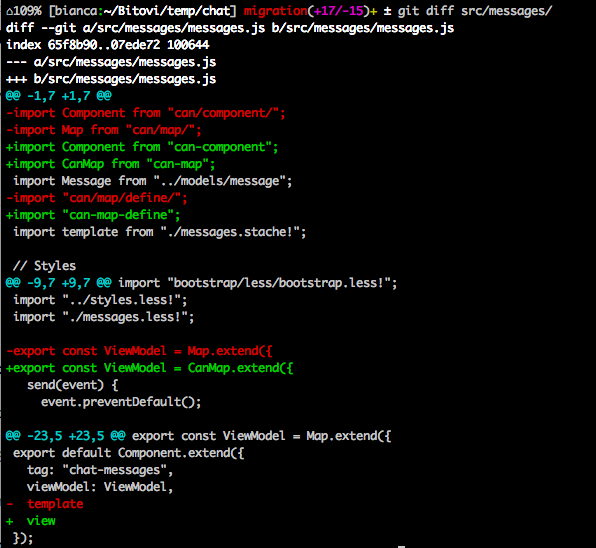The height and width of the screenshot is (548, 596).
Task: Click added line importing Component from "can-component"
Action: click(x=143, y=147)
